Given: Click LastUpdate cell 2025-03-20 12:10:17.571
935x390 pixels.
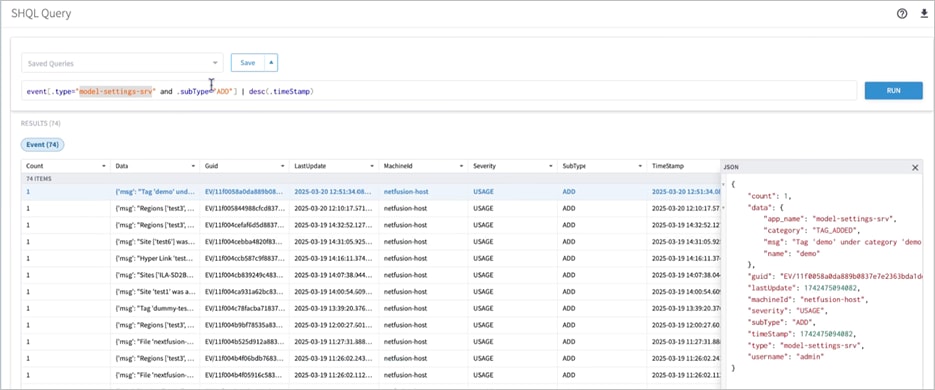Looking at the screenshot, I should point(334,209).
